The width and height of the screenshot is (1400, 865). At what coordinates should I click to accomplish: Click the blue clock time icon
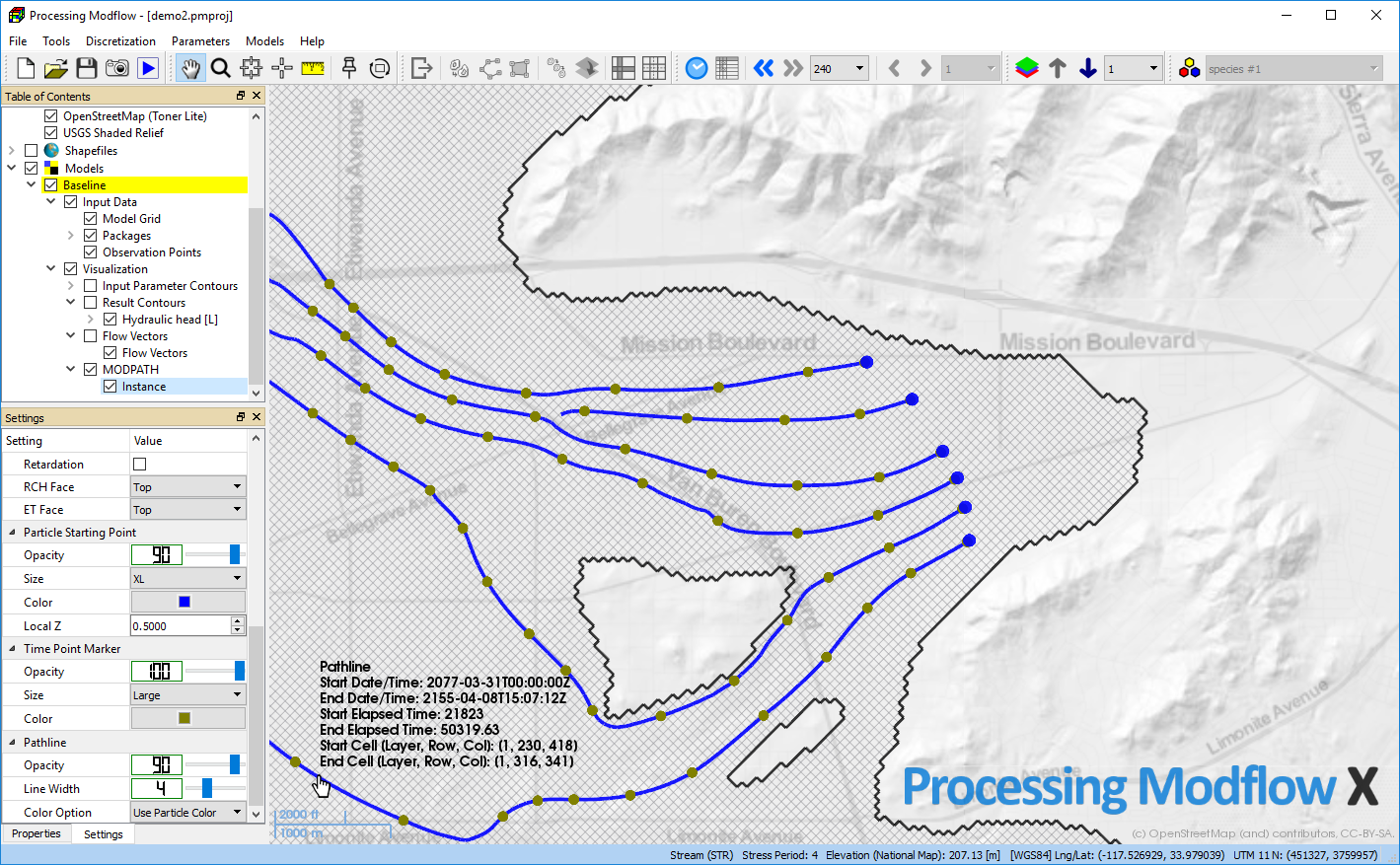tap(697, 68)
